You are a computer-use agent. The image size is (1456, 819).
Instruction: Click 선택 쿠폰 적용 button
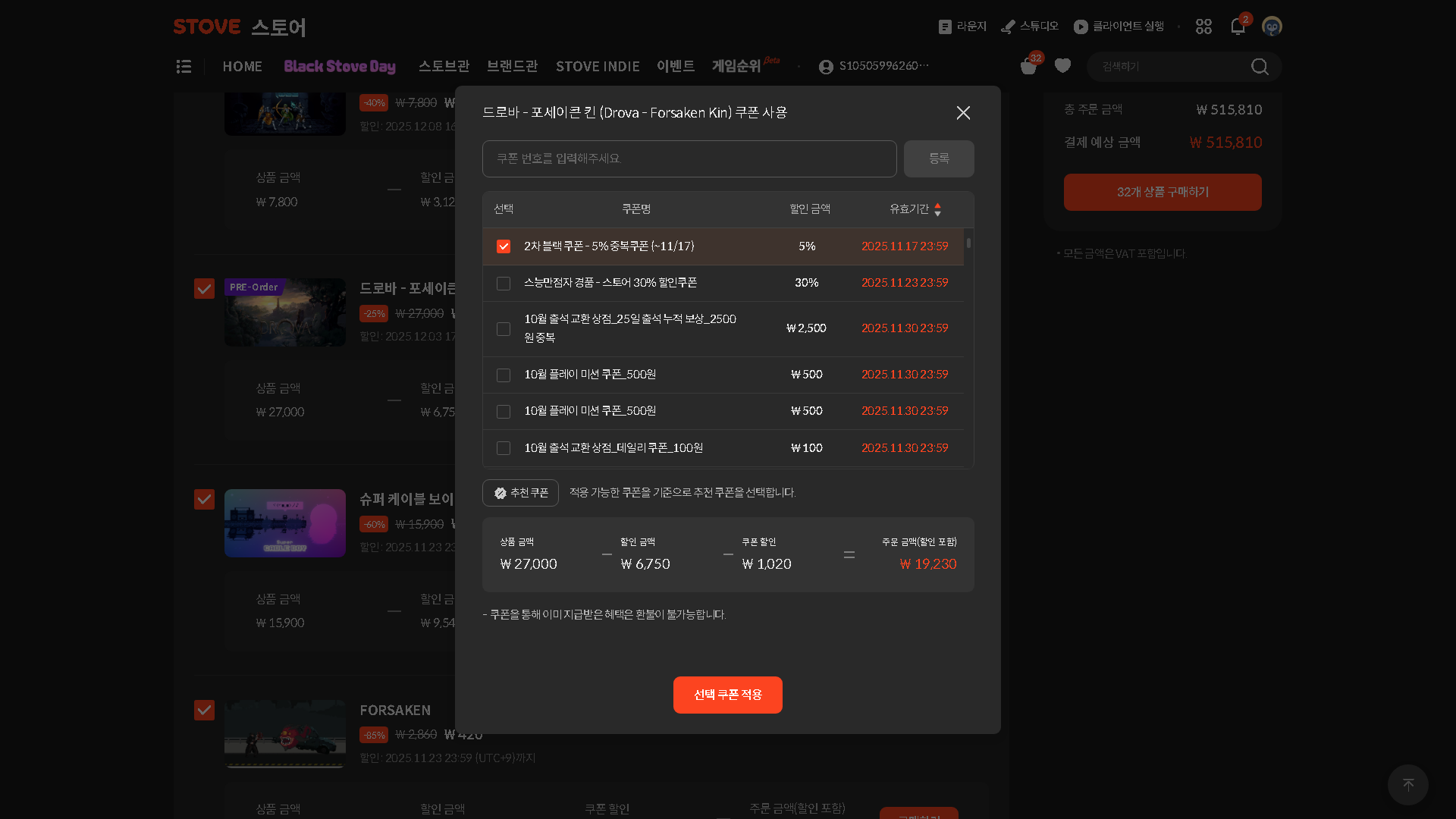(x=727, y=695)
